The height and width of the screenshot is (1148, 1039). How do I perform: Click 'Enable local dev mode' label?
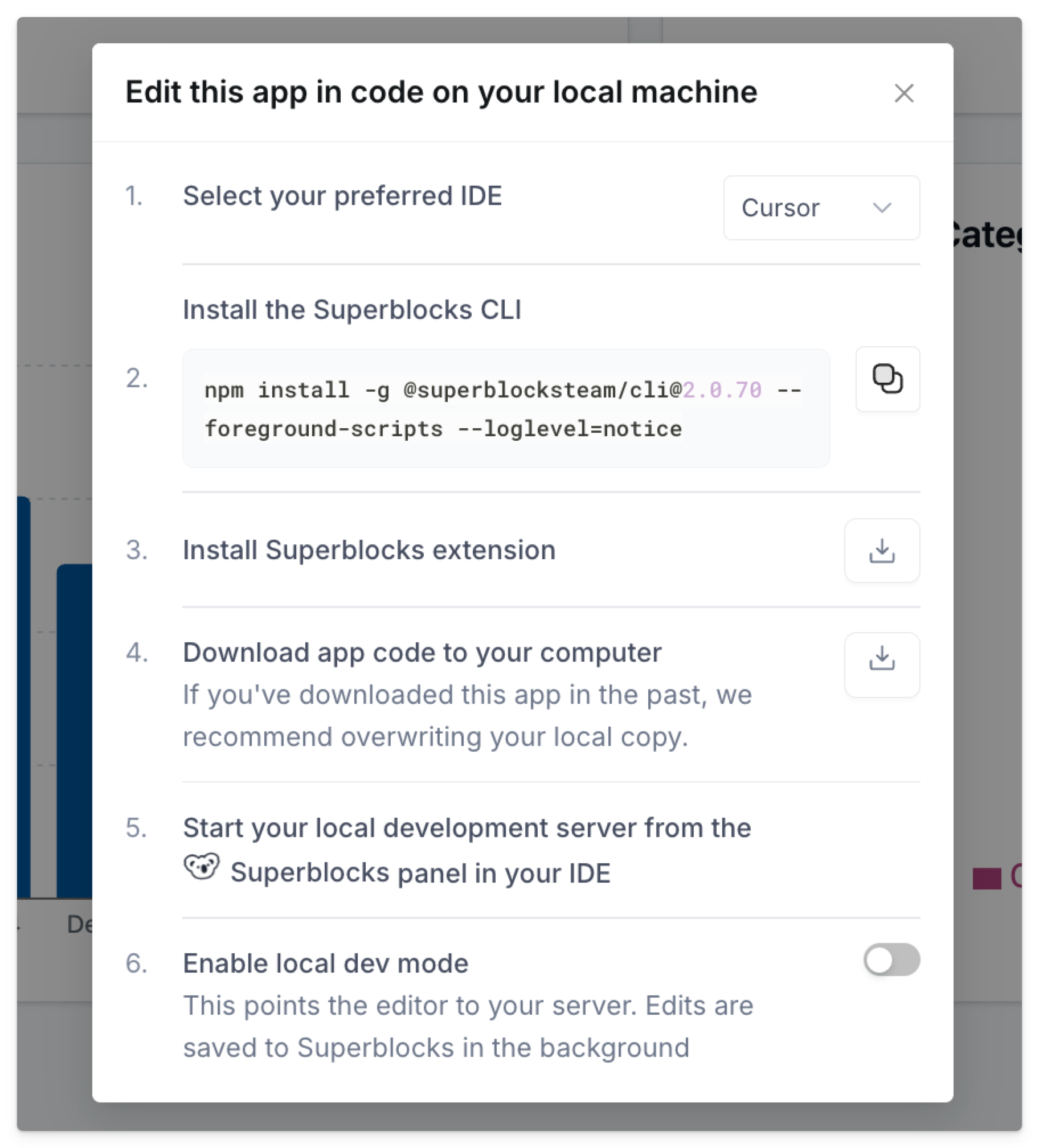pos(326,963)
